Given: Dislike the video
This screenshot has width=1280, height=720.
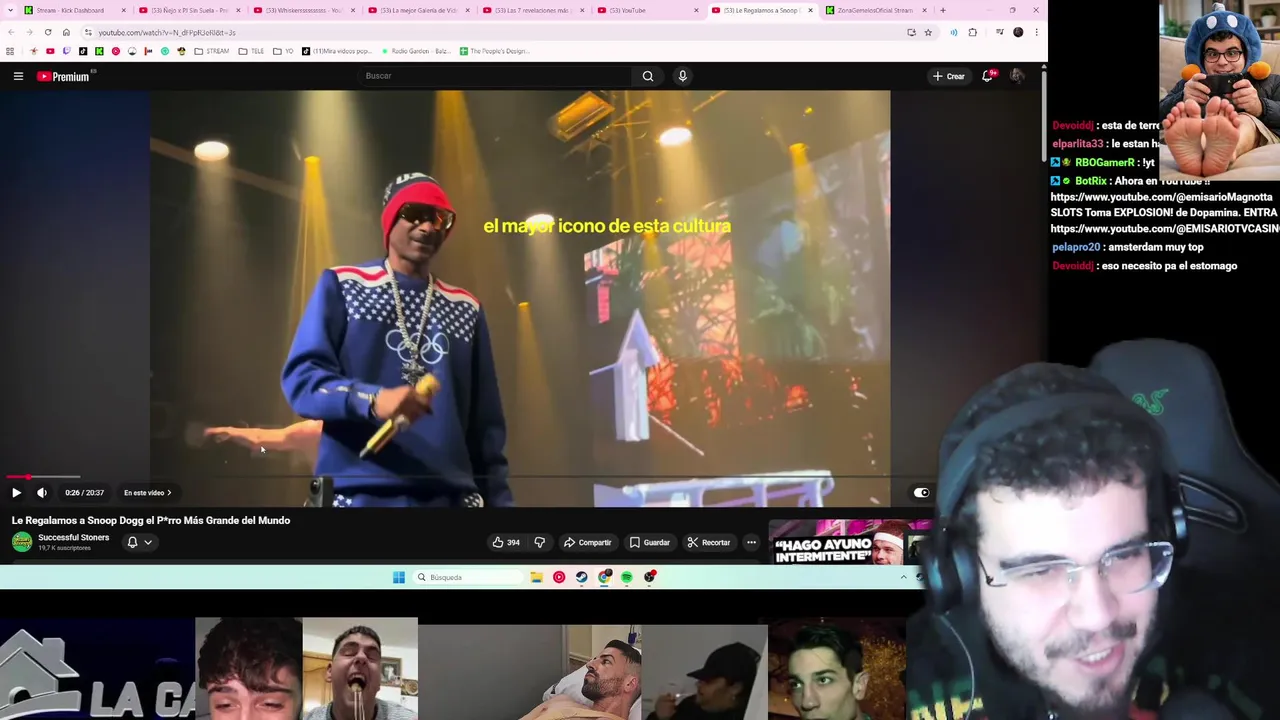Looking at the screenshot, I should point(539,542).
